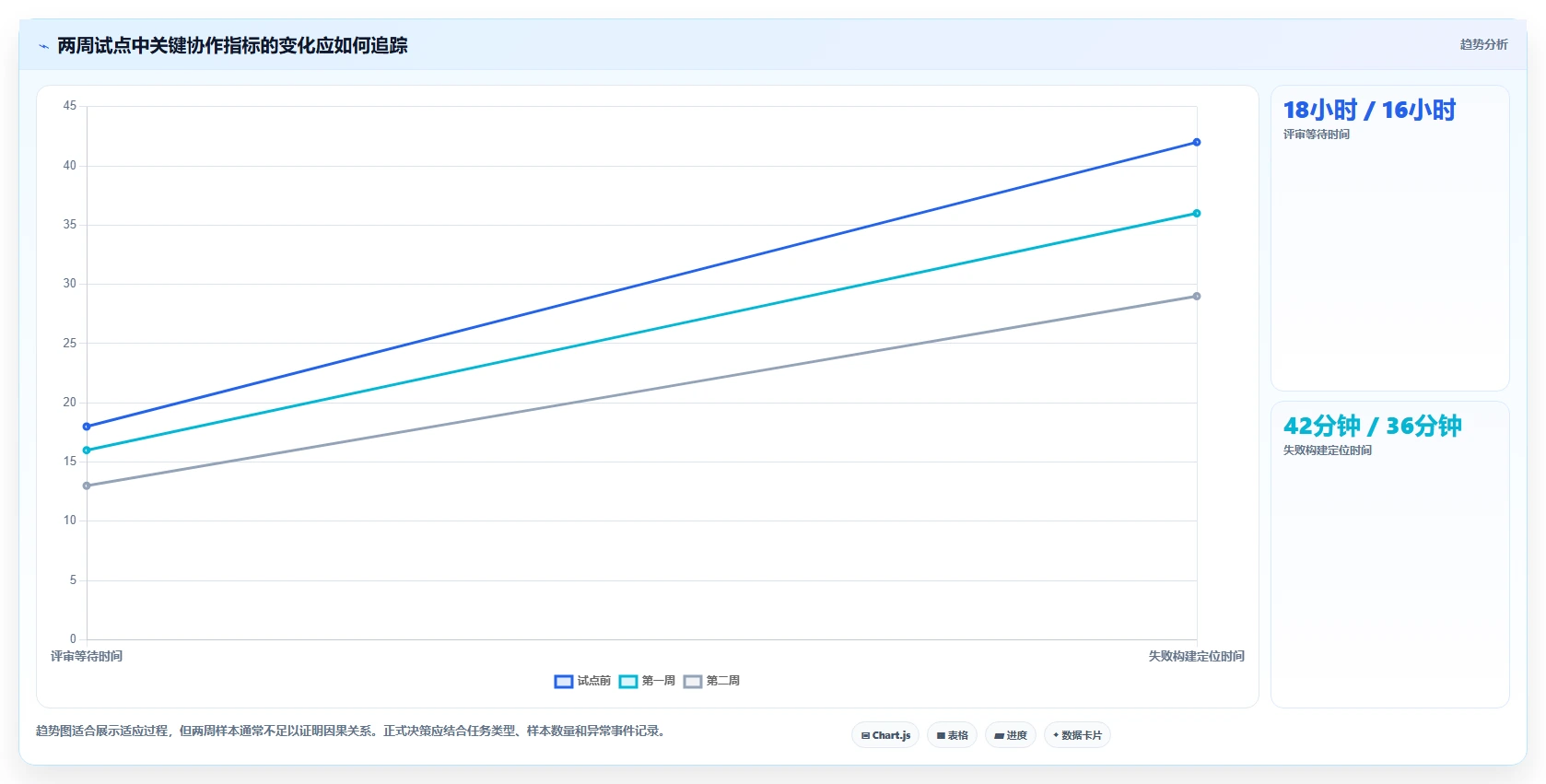This screenshot has height=784, width=1546.
Task: Click the 第一周 point at 16 小时
Action: [87, 451]
